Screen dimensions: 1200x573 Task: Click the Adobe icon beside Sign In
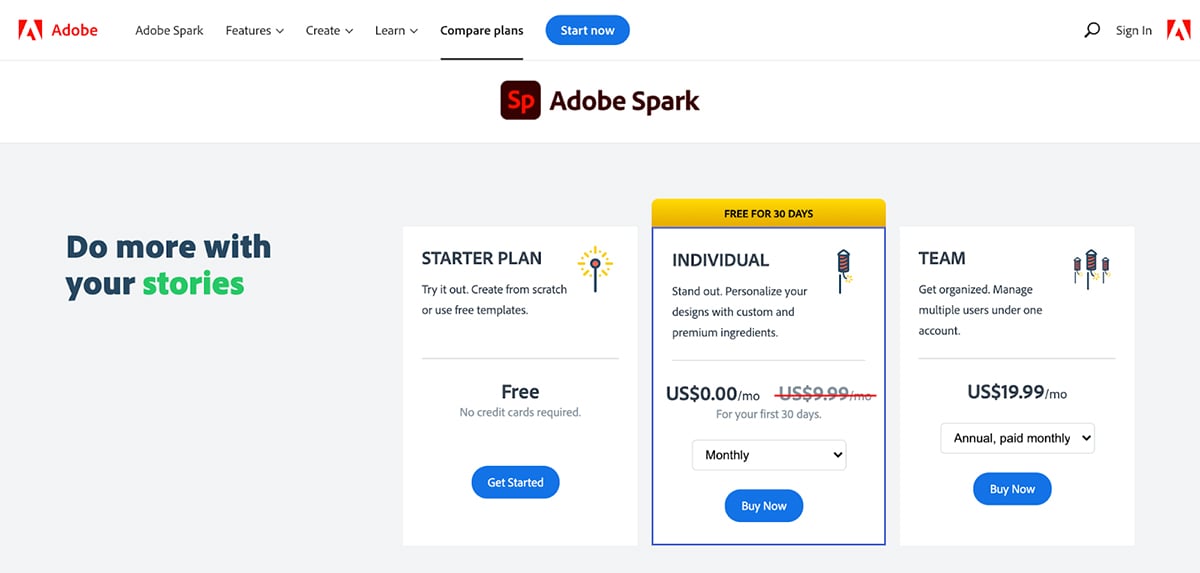1178,30
